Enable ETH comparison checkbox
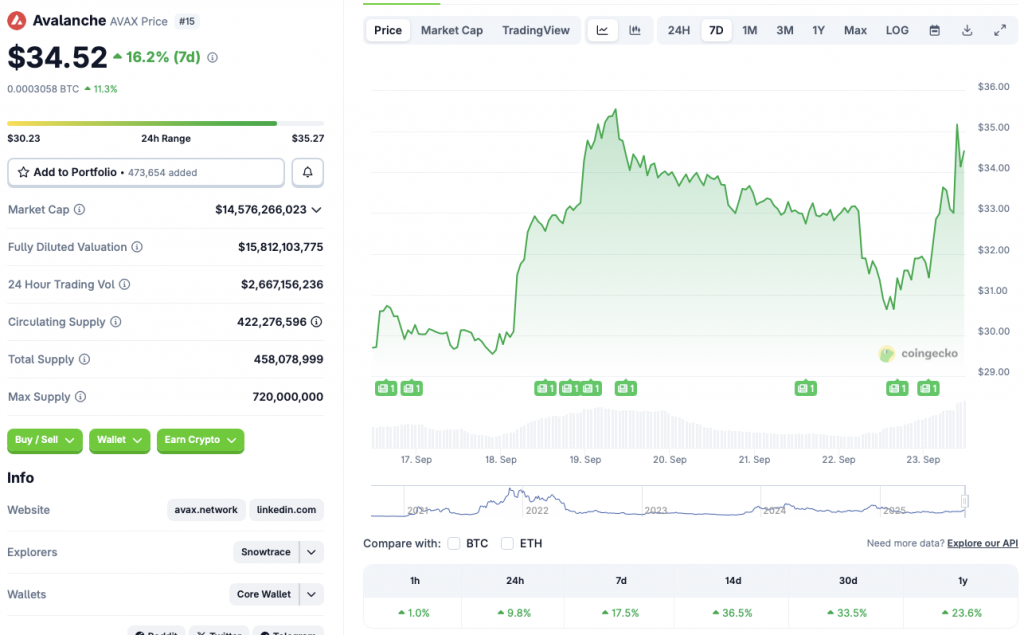This screenshot has width=1024, height=635. (x=507, y=544)
